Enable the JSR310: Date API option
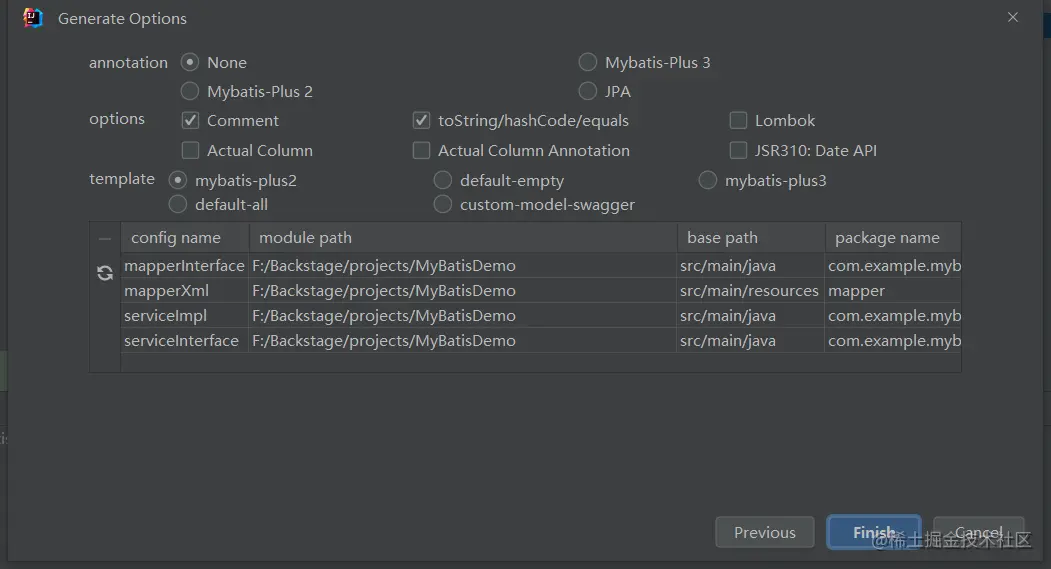The height and width of the screenshot is (569, 1051). pyautogui.click(x=738, y=150)
